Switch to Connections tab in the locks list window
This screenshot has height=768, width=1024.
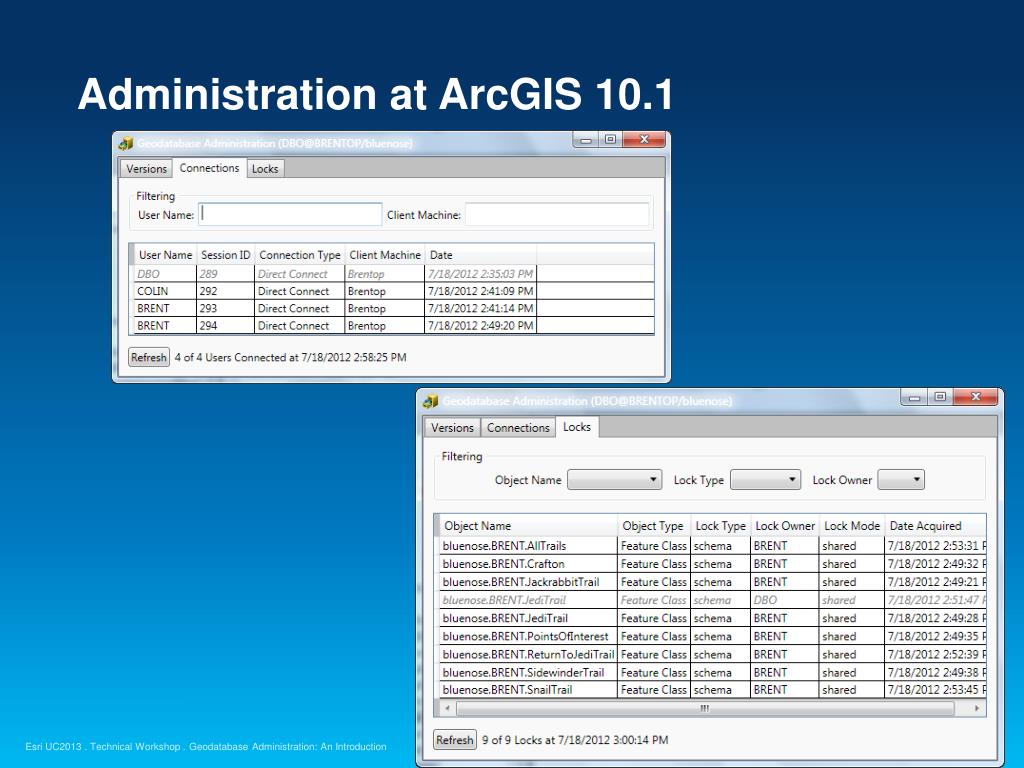coord(519,428)
